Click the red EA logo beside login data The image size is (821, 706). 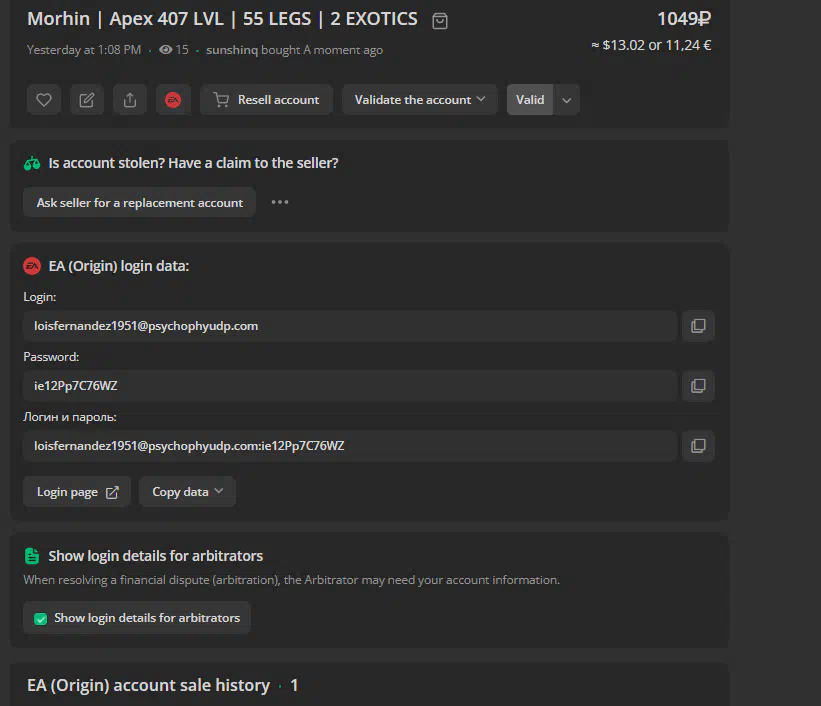32,266
